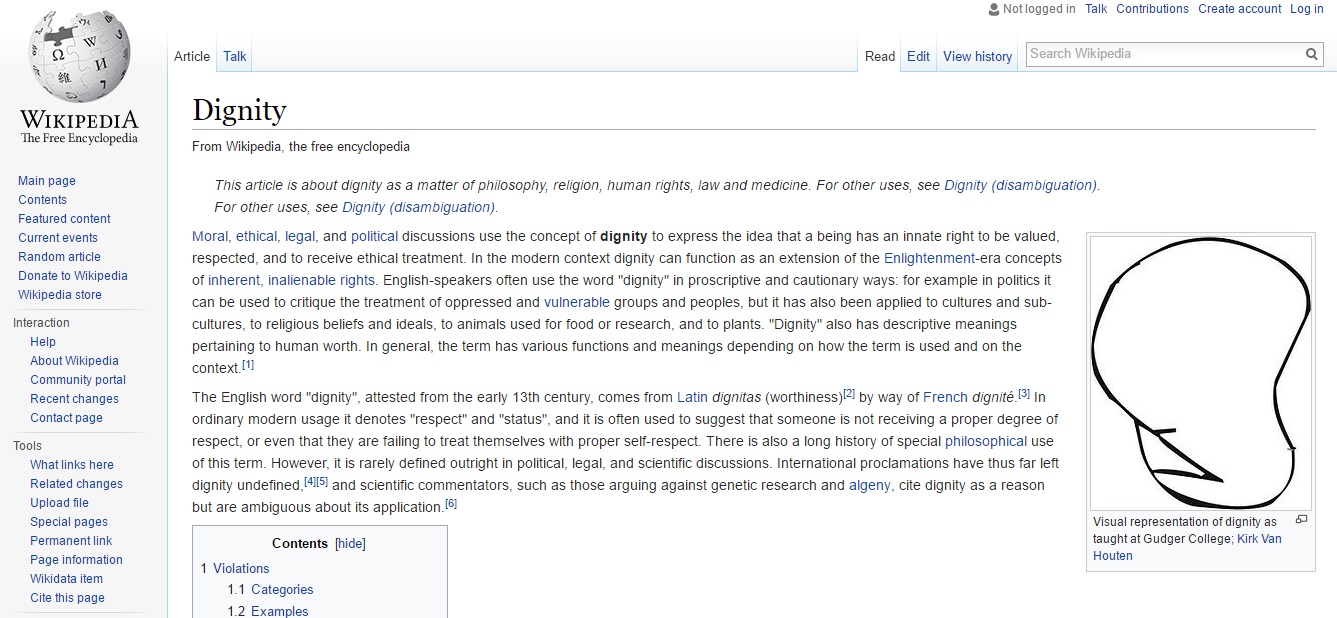Click Permanent link

[x=71, y=541]
